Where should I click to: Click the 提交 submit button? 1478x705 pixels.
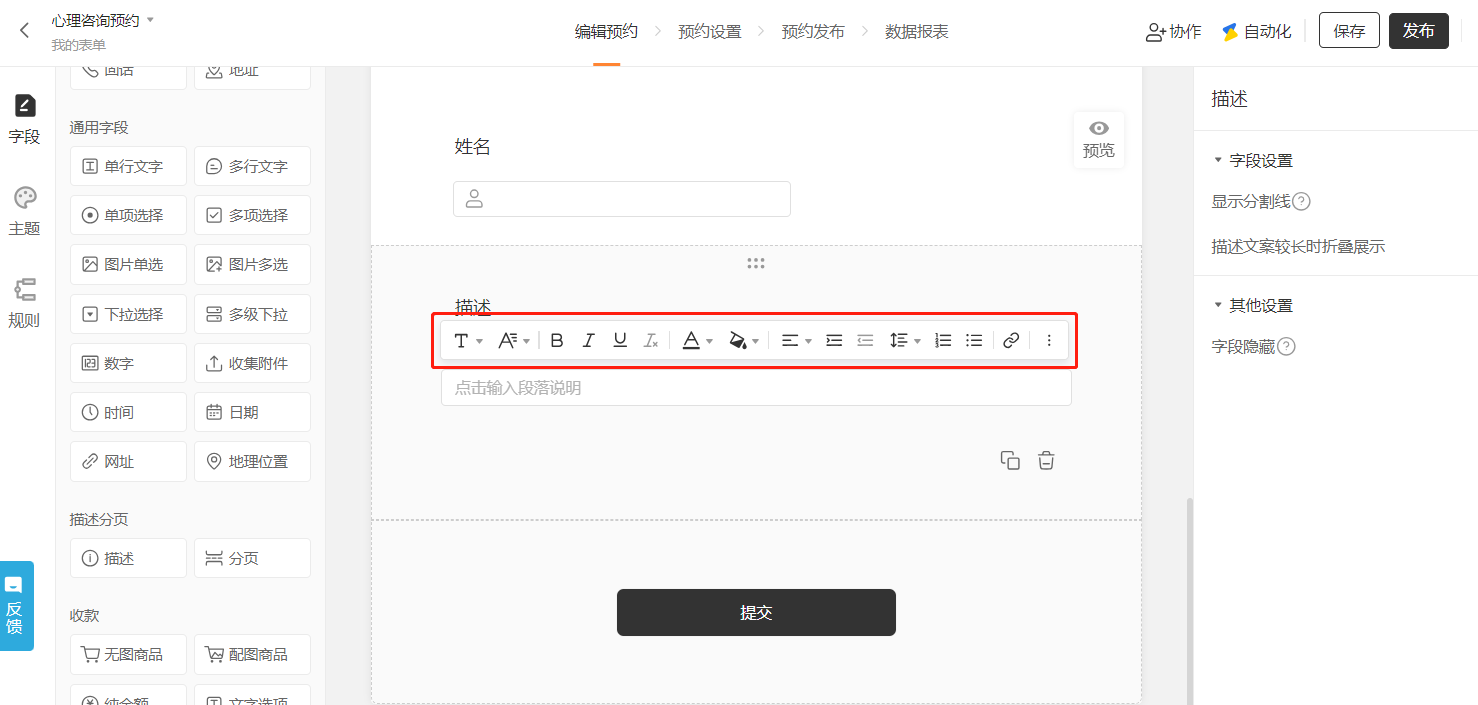(x=756, y=613)
